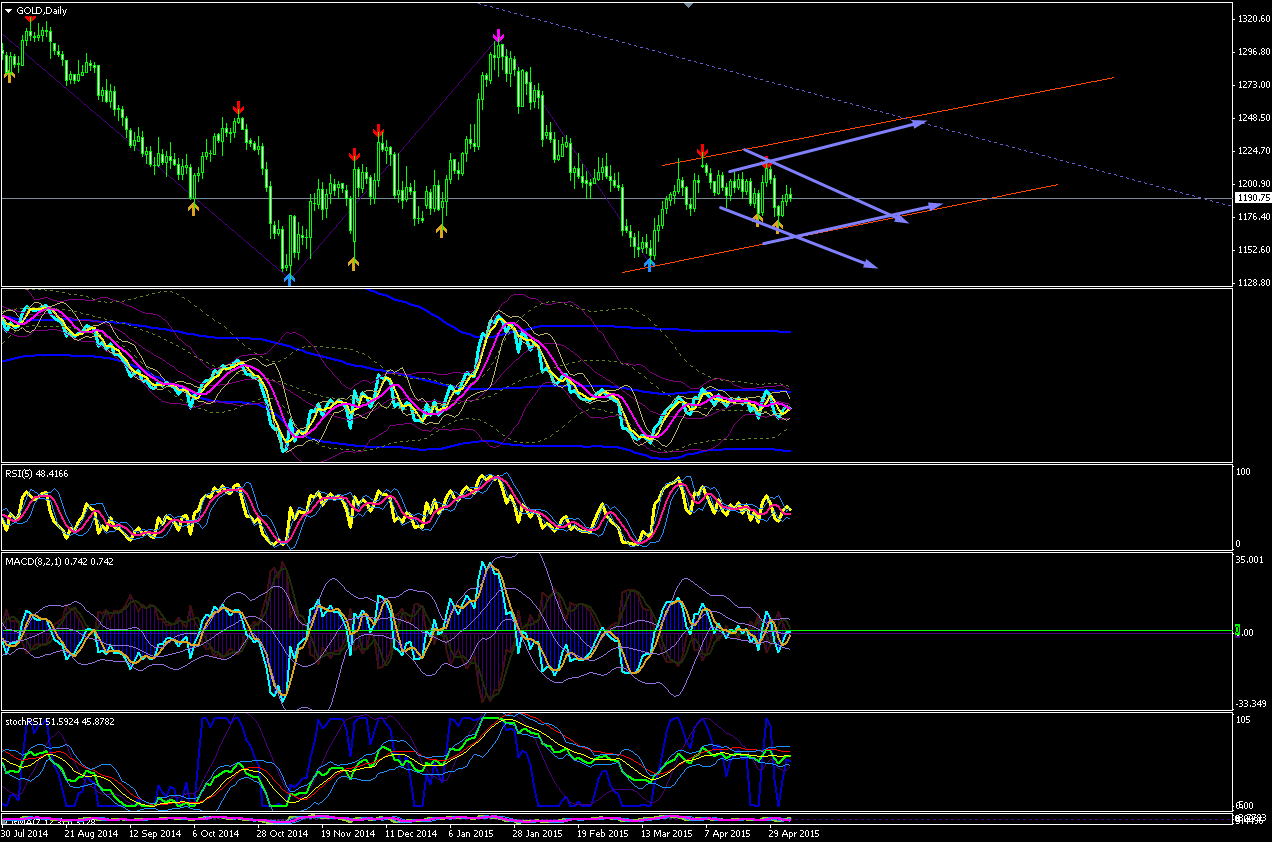Select the orange up arrow at the chart's left edge
This screenshot has height=842, width=1272.
click(9, 75)
